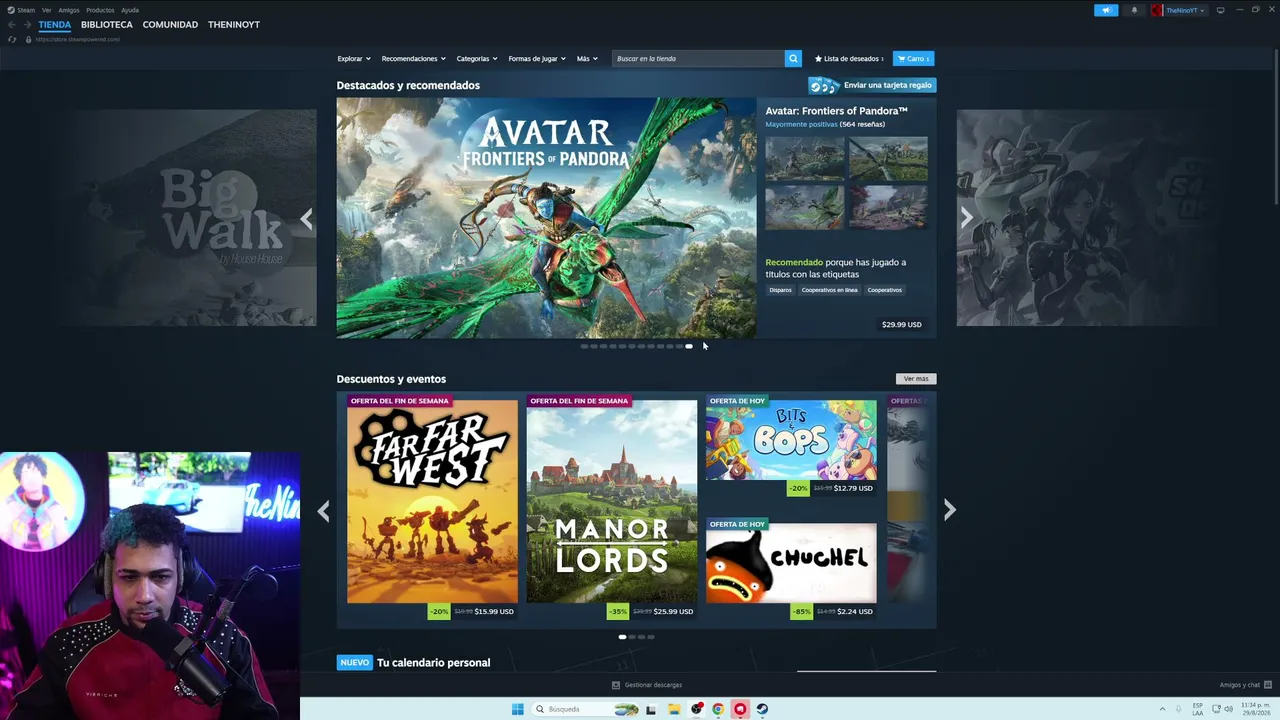Expand the Explorar dropdown

coord(354,59)
